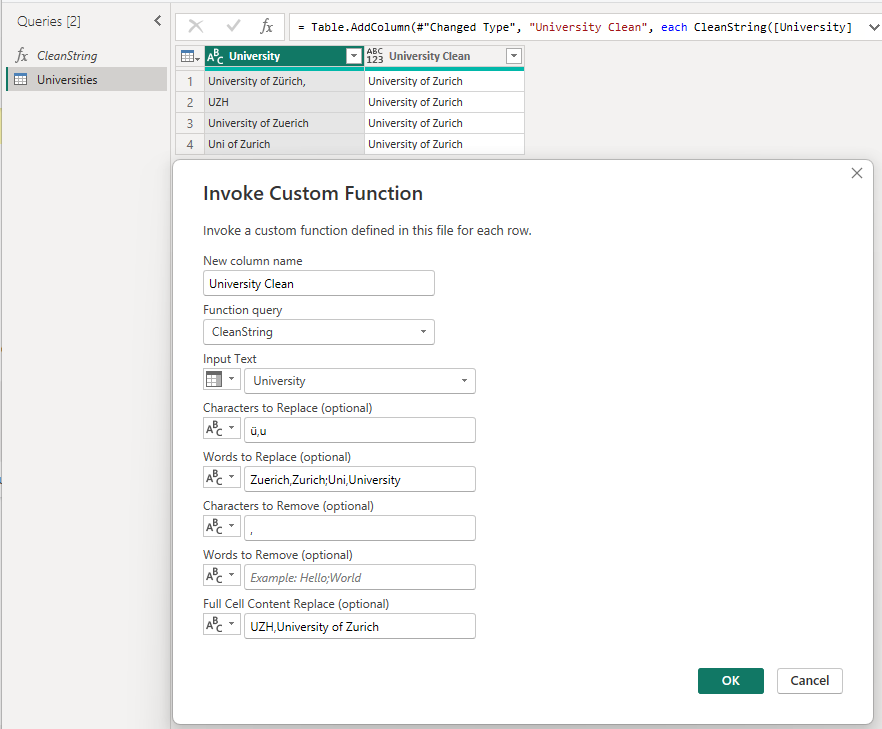The image size is (882, 729).
Task: Open University column filter dropdown
Action: (x=352, y=57)
